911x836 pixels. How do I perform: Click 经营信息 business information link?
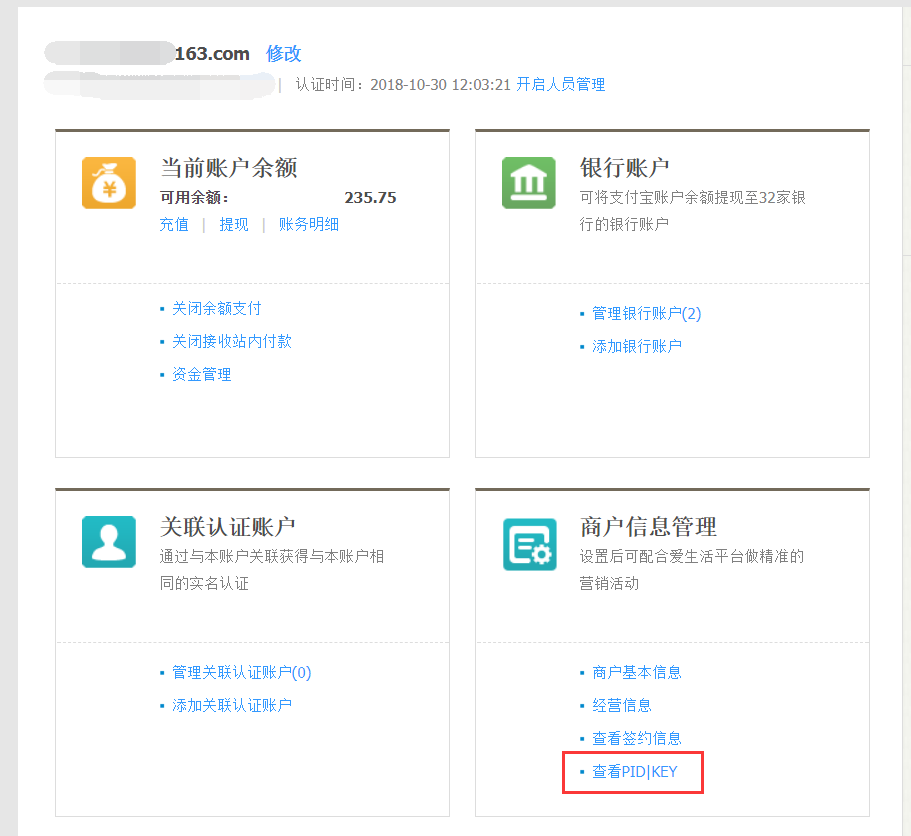point(620,705)
